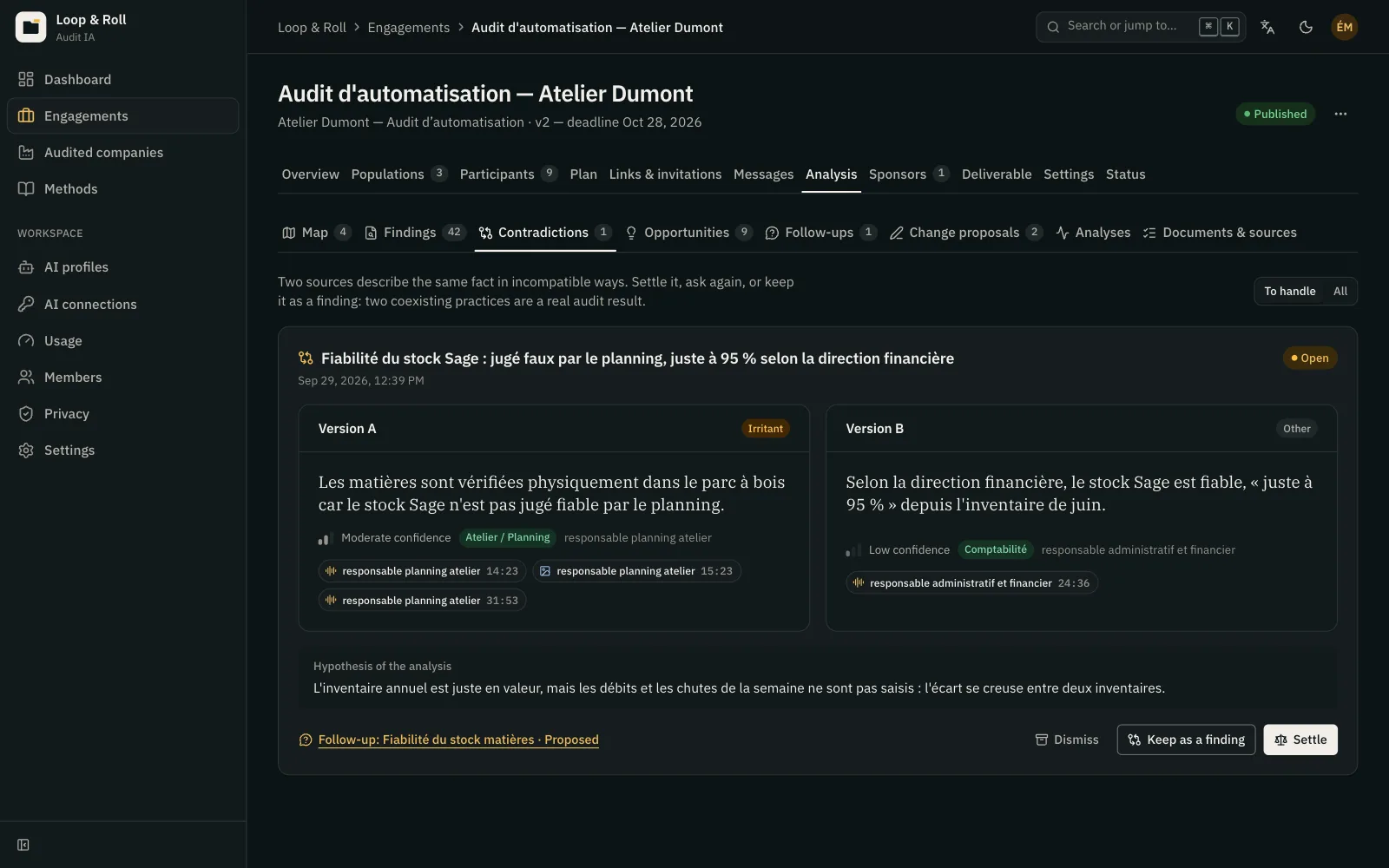
Task: Open image source responsable planning atelier 15:23
Action: [636, 571]
